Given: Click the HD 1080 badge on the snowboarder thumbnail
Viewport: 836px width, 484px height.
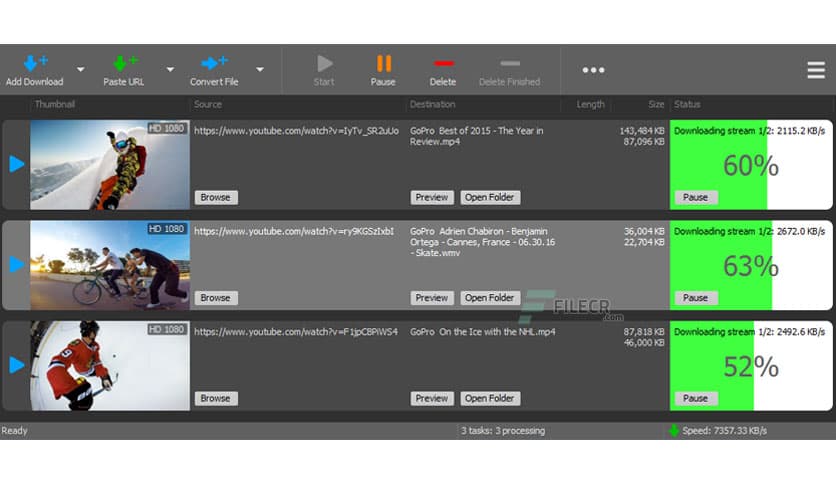Looking at the screenshot, I should [x=166, y=128].
